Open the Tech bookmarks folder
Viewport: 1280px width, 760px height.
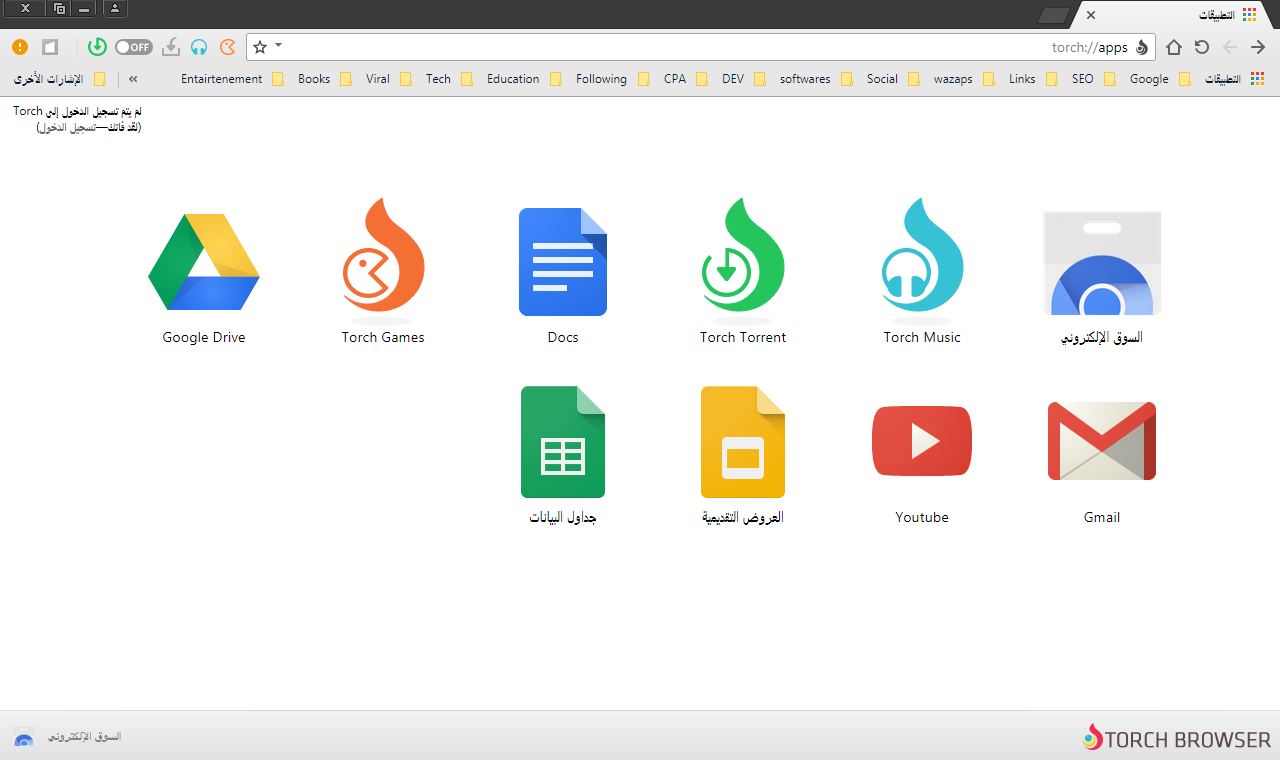coord(449,79)
